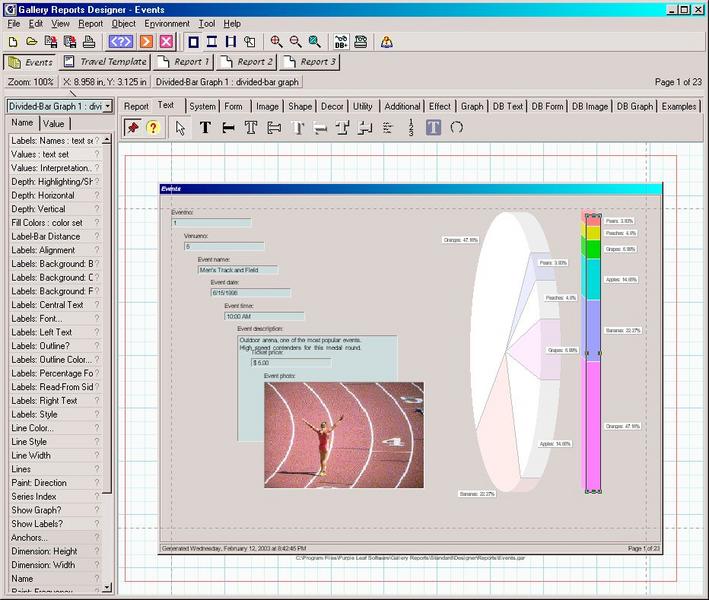The height and width of the screenshot is (600, 709).
Task: Select the circular text tool
Action: pos(457,128)
